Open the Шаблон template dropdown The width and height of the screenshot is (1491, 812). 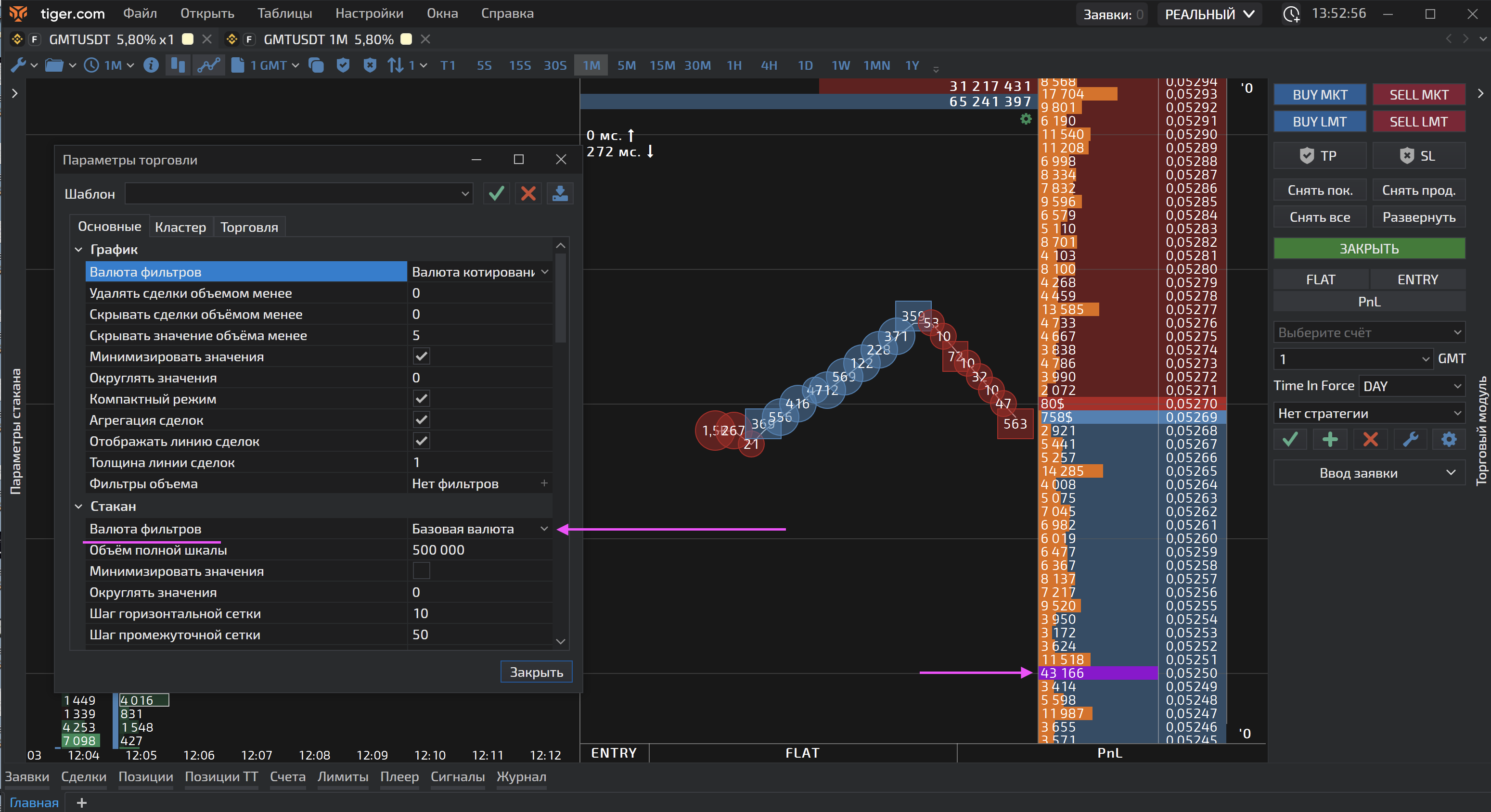tap(299, 194)
